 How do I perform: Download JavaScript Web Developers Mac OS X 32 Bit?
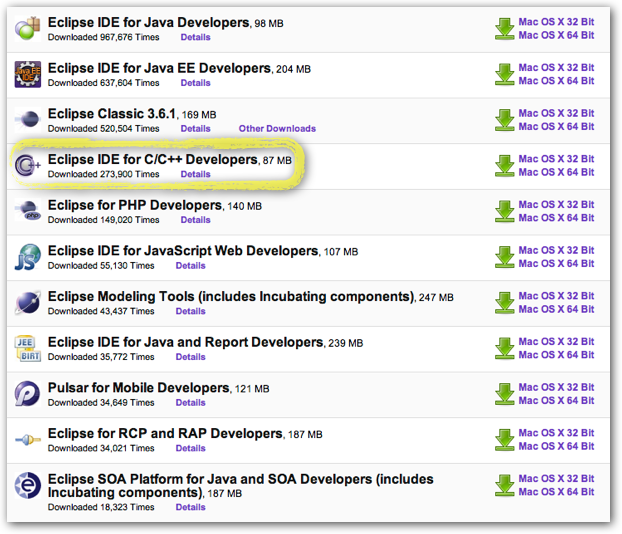click(556, 250)
